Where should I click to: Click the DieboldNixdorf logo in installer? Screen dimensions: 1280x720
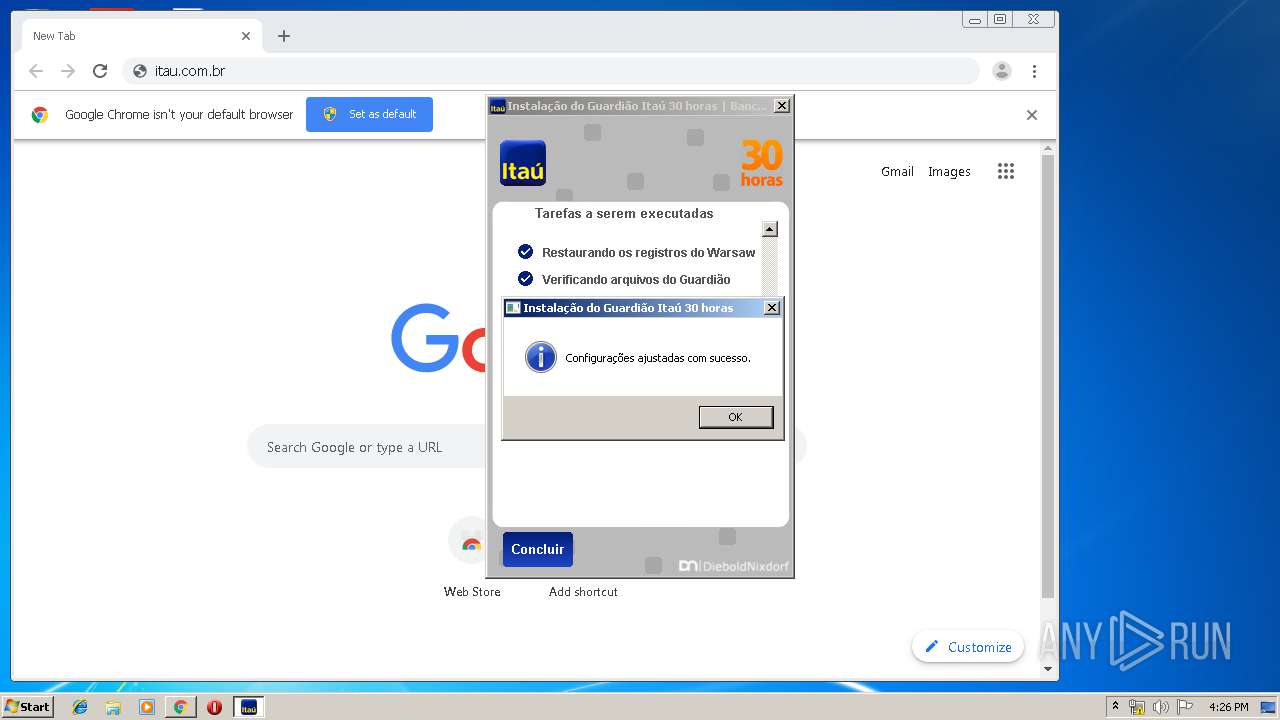tap(734, 566)
